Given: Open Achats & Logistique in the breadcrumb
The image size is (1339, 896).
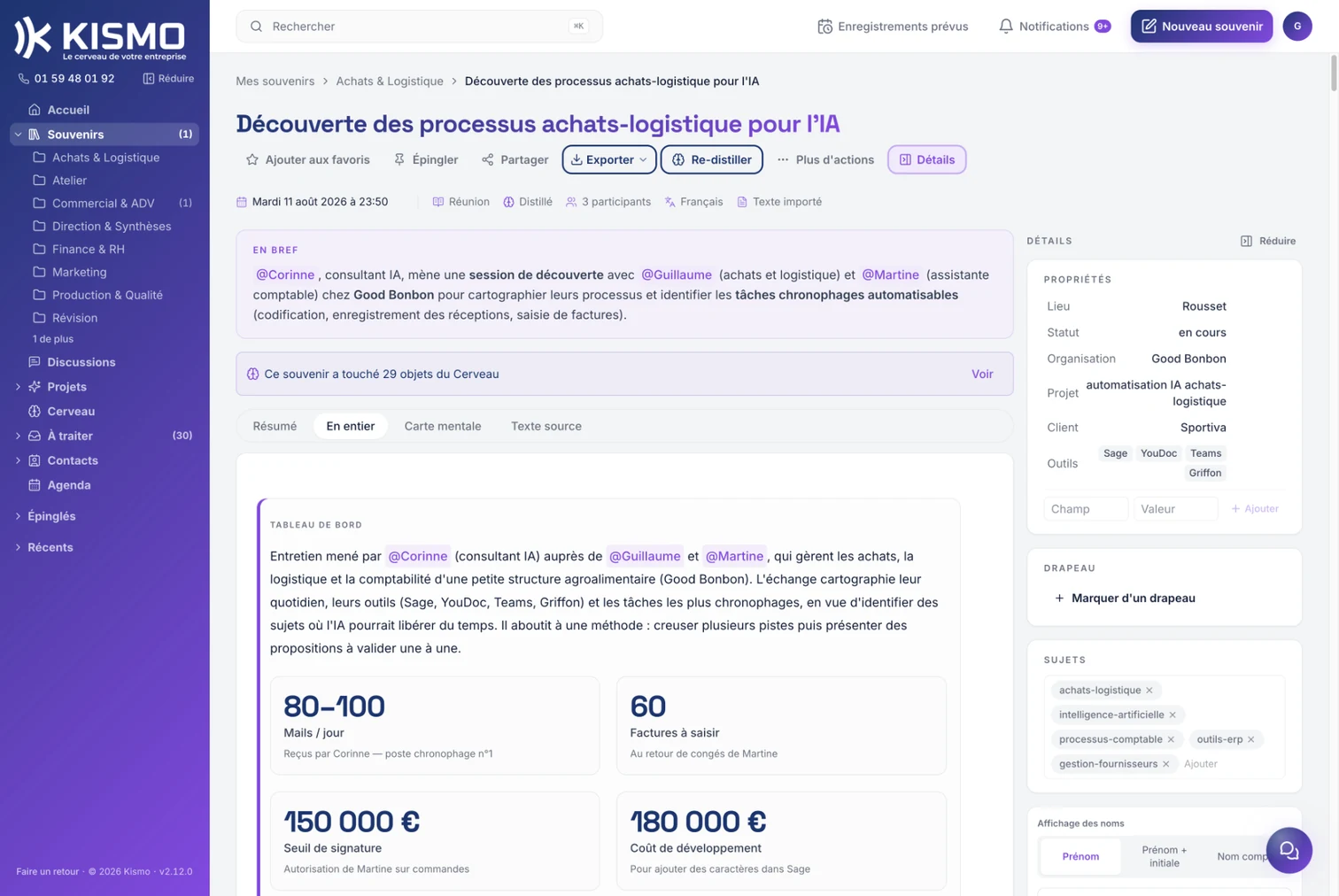Looking at the screenshot, I should click(390, 81).
